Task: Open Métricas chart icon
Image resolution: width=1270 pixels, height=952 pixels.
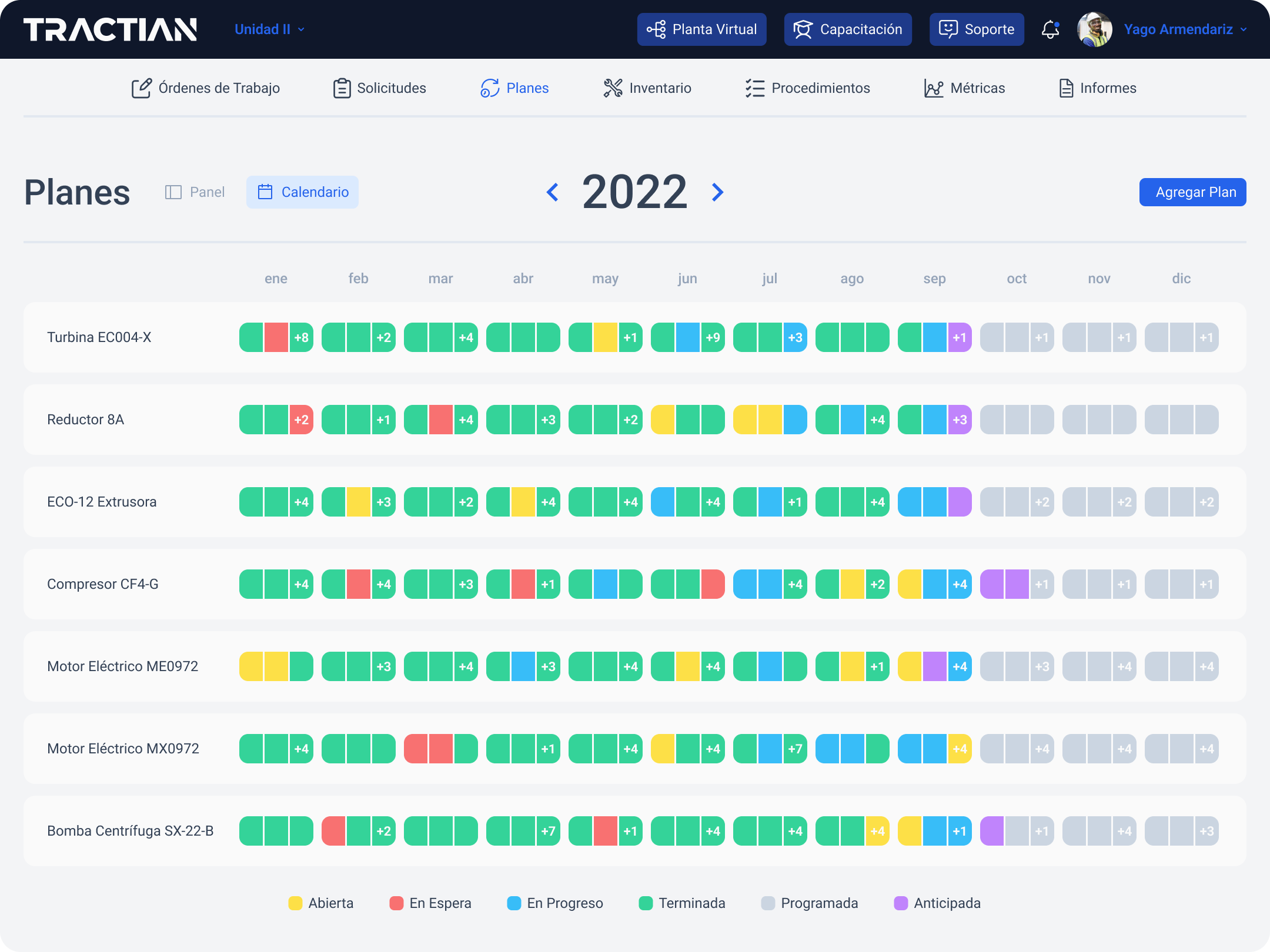Action: 934,88
